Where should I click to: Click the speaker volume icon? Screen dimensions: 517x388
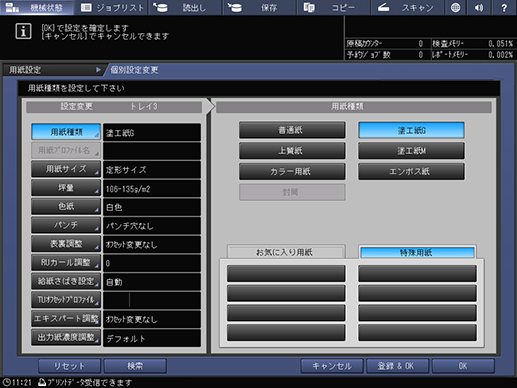479,7
